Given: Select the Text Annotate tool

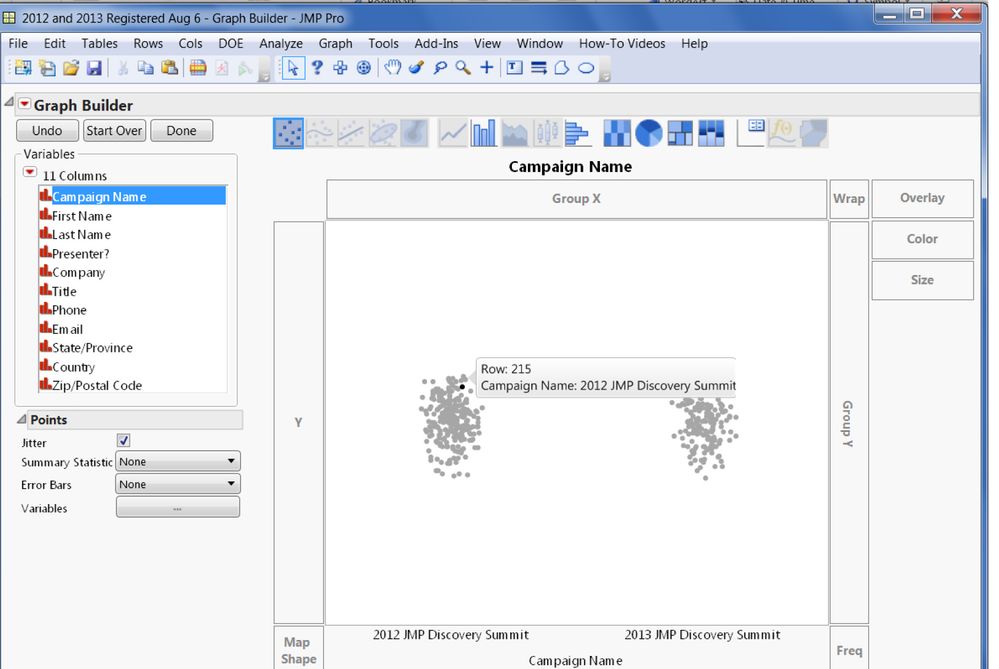Looking at the screenshot, I should pos(515,68).
